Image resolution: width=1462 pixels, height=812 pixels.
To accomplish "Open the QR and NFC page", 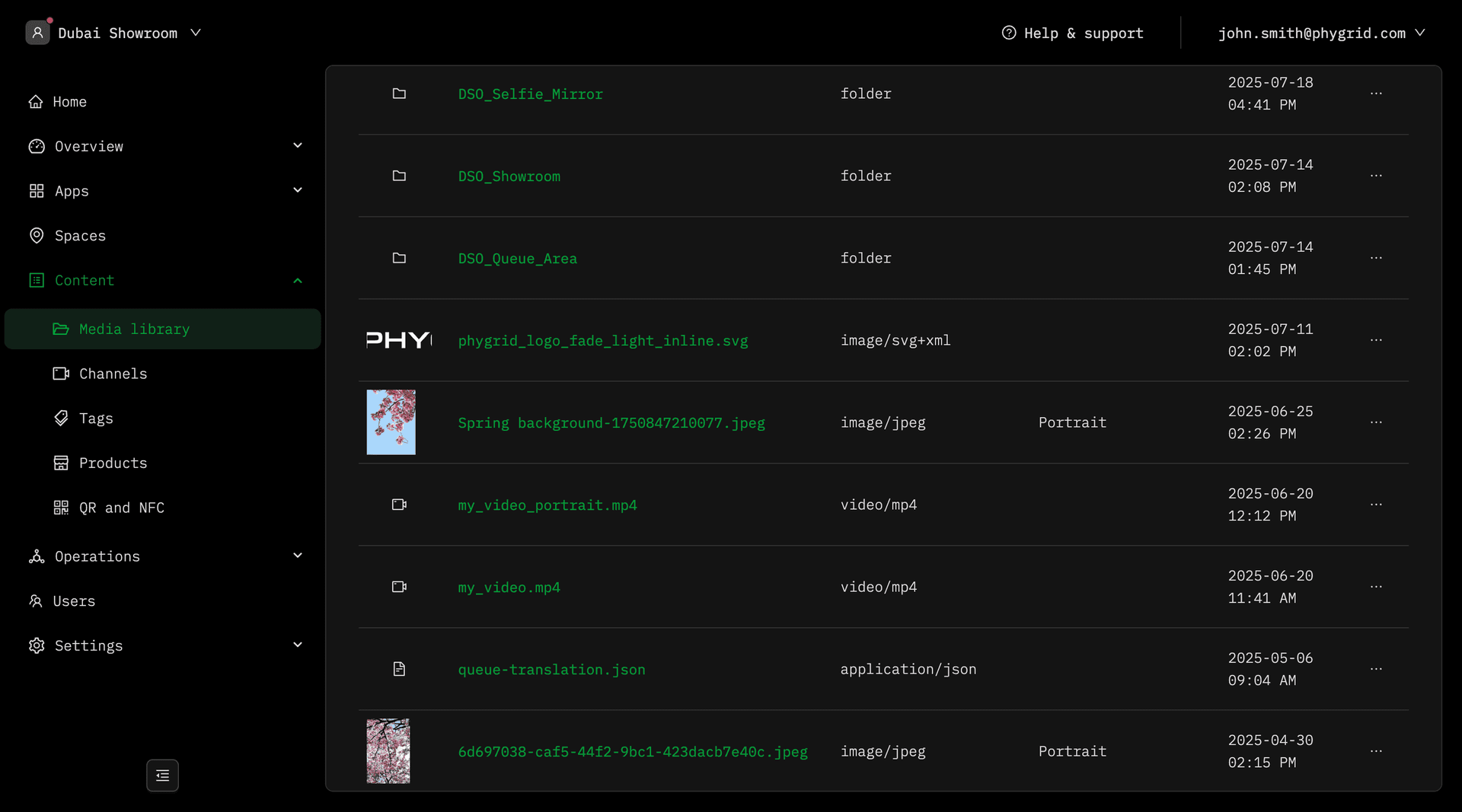I will (x=121, y=508).
